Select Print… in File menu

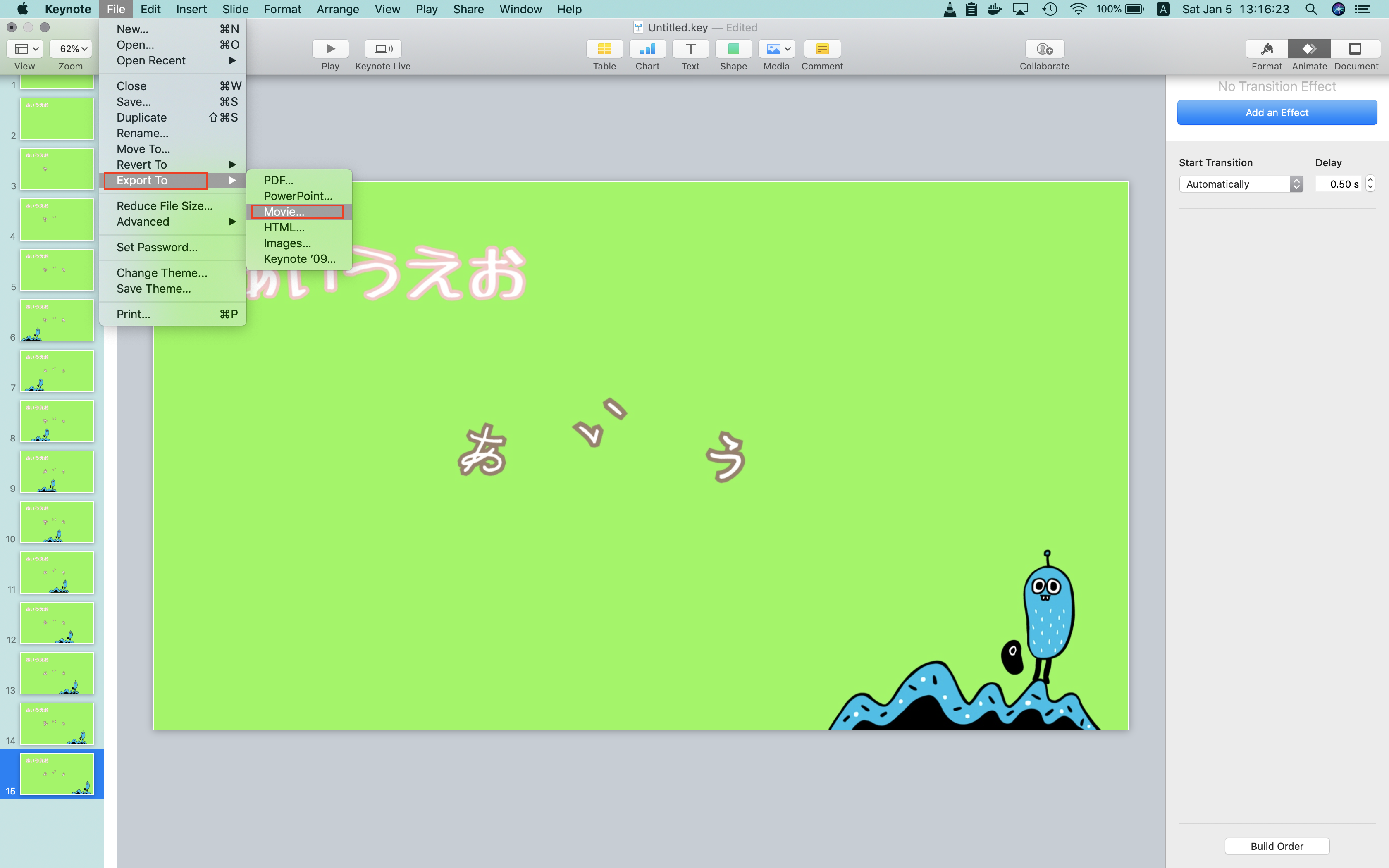(173, 314)
